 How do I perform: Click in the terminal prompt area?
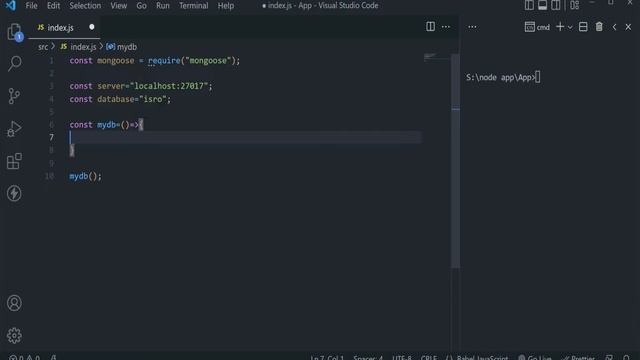point(503,78)
